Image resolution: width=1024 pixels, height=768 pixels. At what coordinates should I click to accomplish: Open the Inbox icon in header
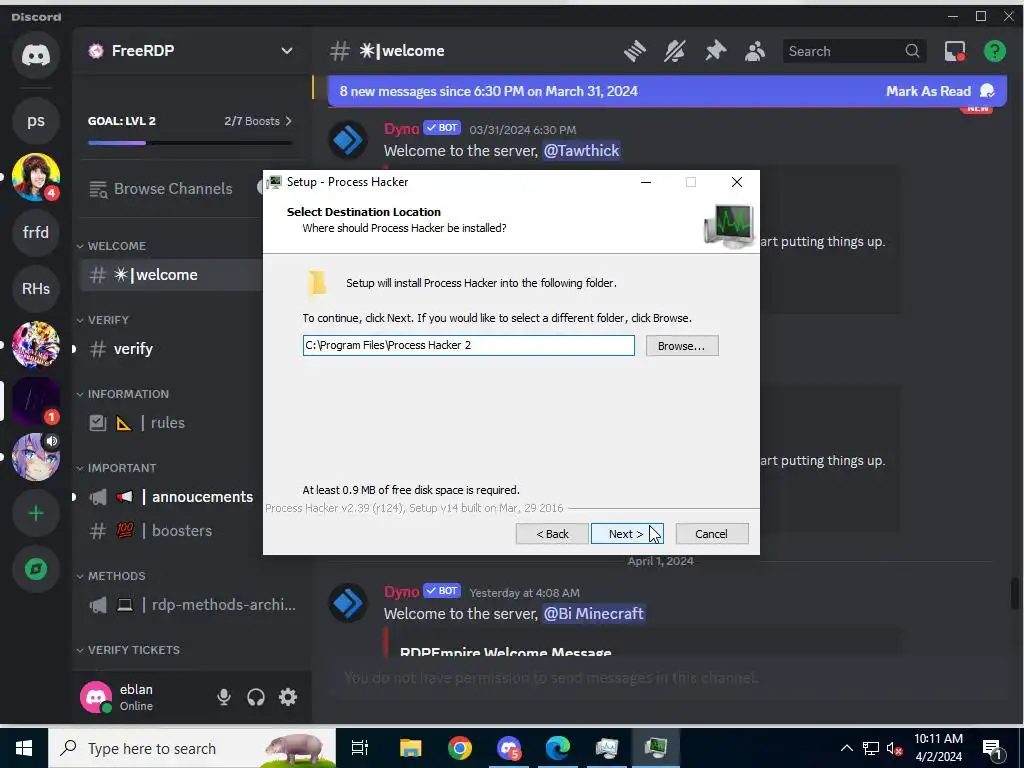coord(955,51)
